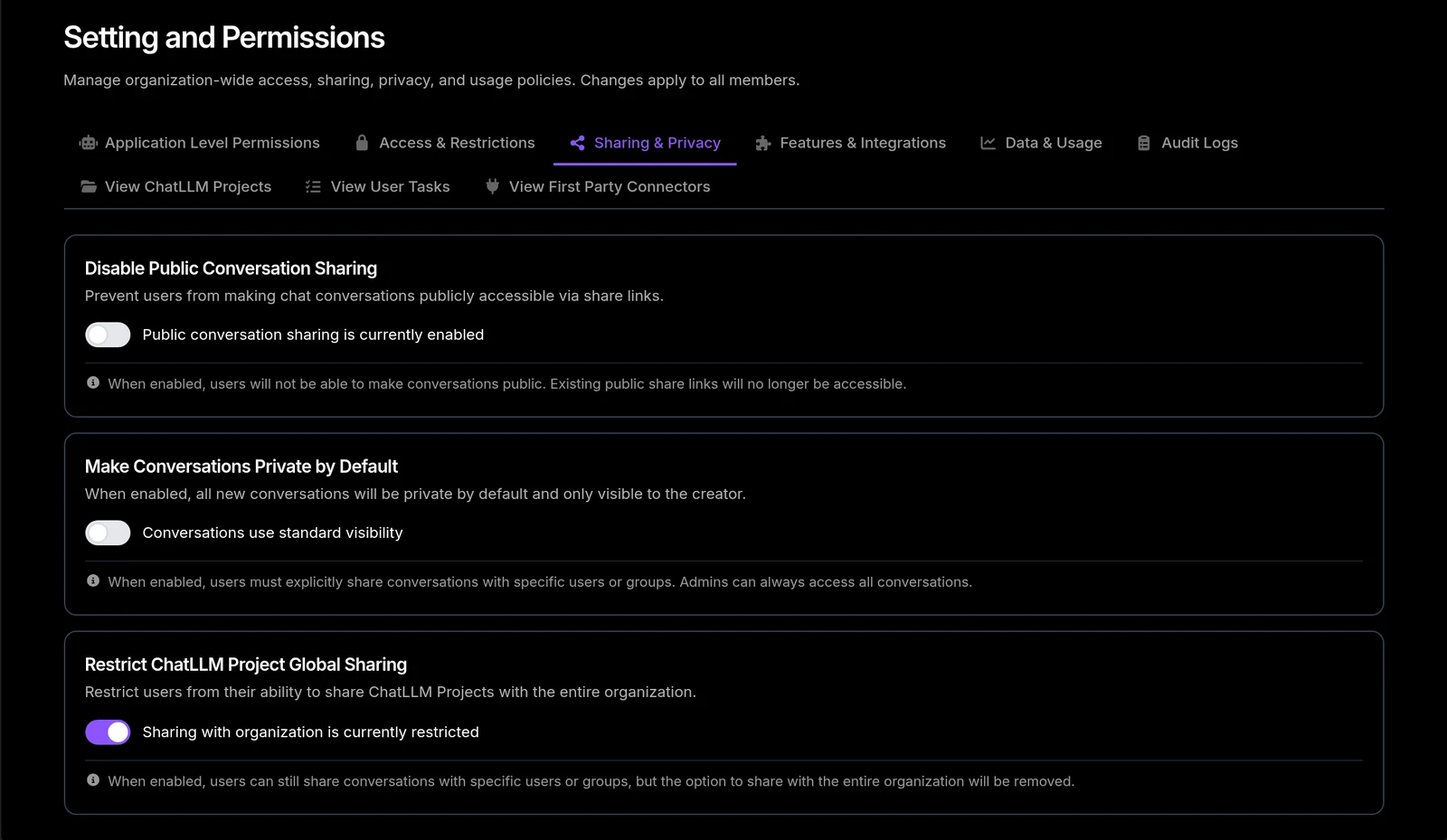Viewport: 1447px width, 840px height.
Task: Click the puzzle piece Features & Integrations icon
Action: [763, 143]
